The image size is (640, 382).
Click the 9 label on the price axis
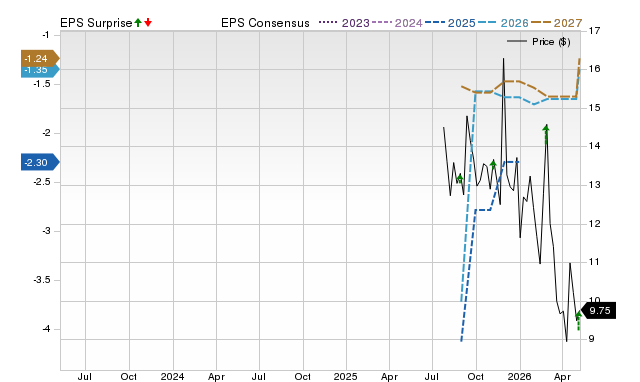tap(591, 338)
